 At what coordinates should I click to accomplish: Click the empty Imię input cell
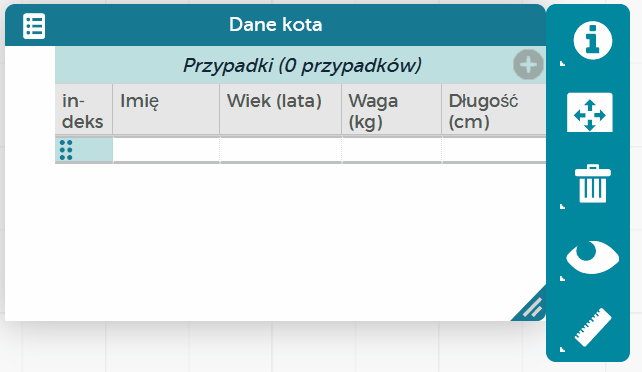click(x=166, y=150)
